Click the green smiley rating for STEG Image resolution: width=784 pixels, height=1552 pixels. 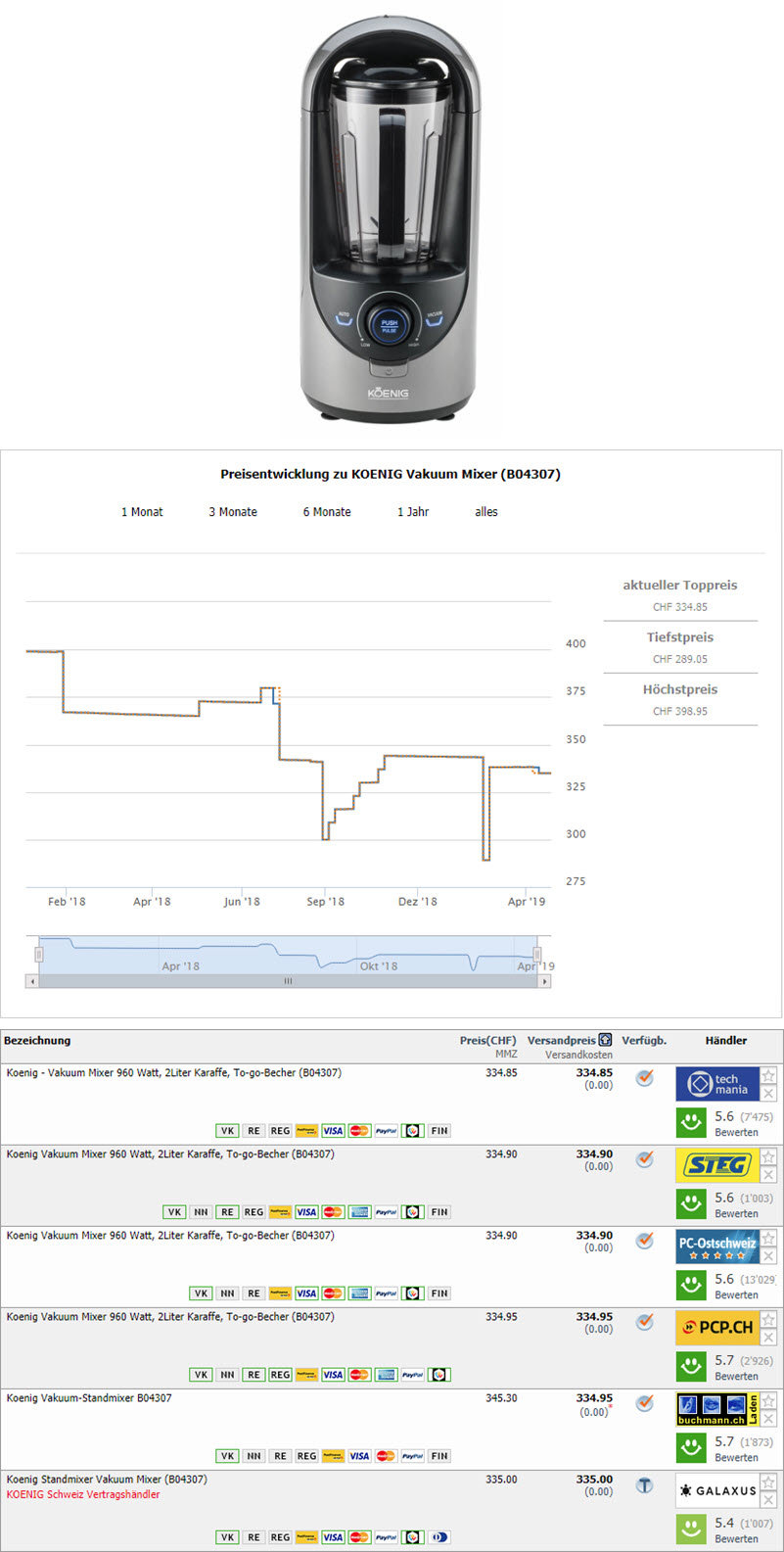pyautogui.click(x=691, y=1203)
